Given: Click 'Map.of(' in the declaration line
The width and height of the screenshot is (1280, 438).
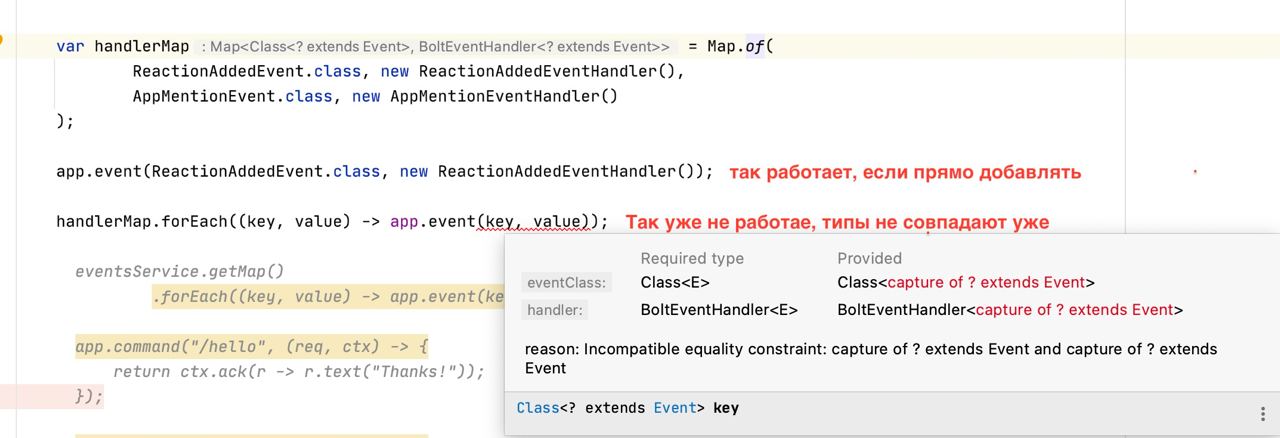Looking at the screenshot, I should pyautogui.click(x=741, y=47).
